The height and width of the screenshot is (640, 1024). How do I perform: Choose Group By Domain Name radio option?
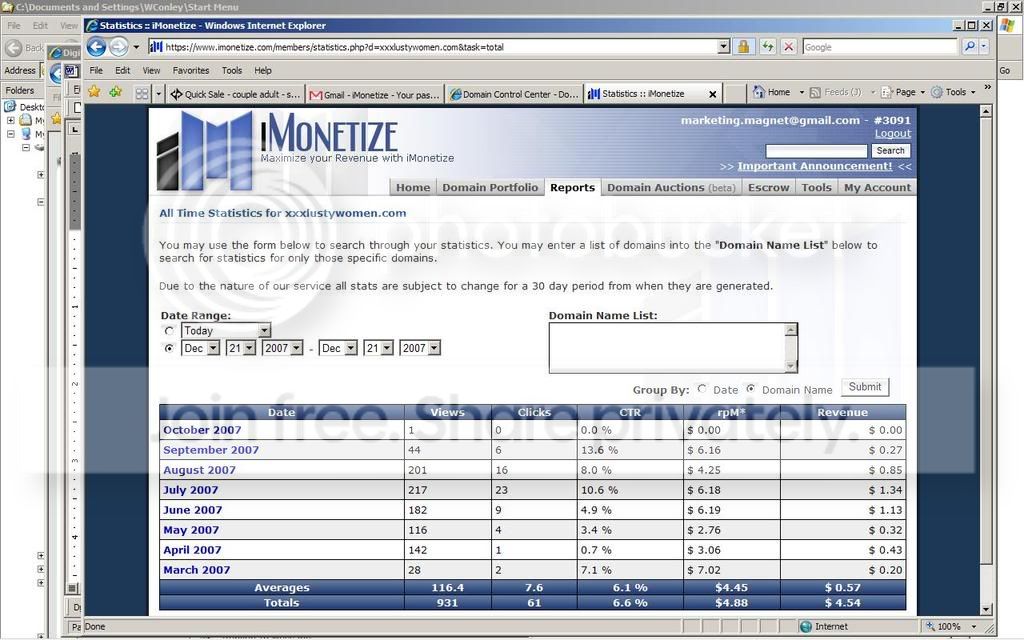pyautogui.click(x=751, y=389)
